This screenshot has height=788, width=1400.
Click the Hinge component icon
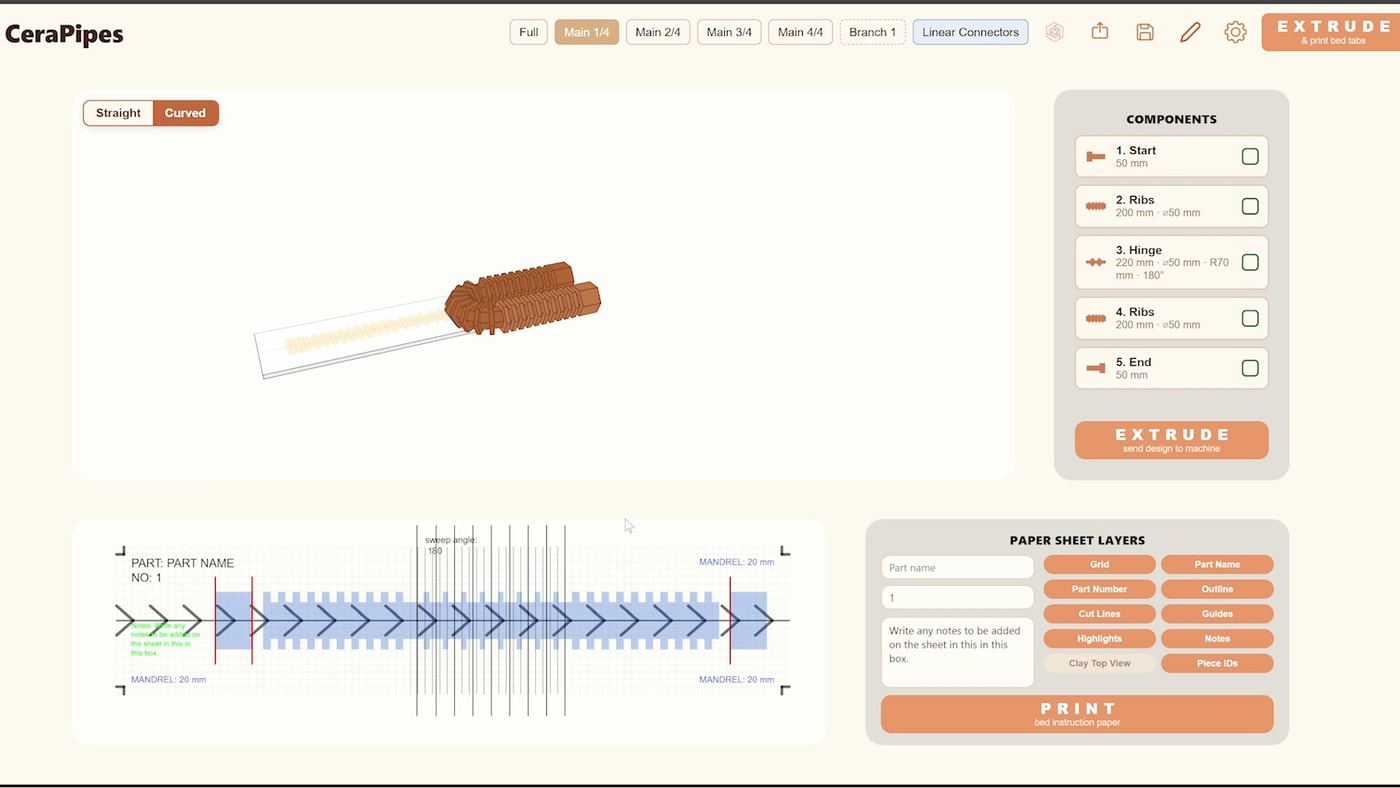pyautogui.click(x=1096, y=262)
